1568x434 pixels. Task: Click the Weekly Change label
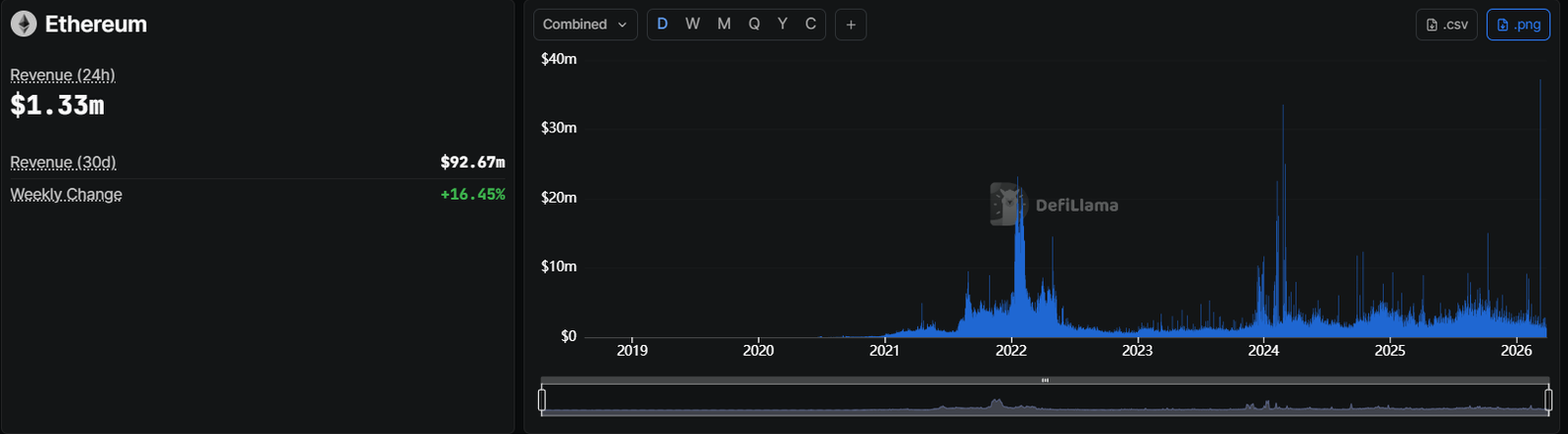[x=66, y=195]
